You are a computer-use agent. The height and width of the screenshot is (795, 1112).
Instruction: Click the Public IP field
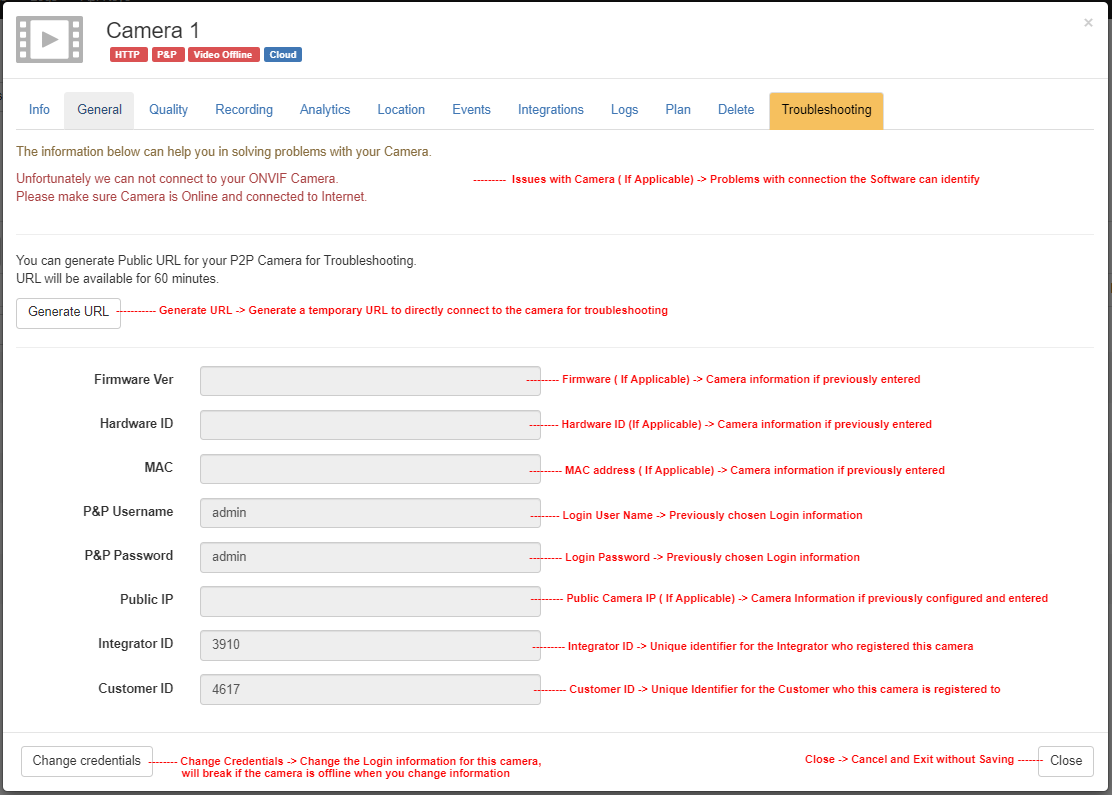pos(370,601)
